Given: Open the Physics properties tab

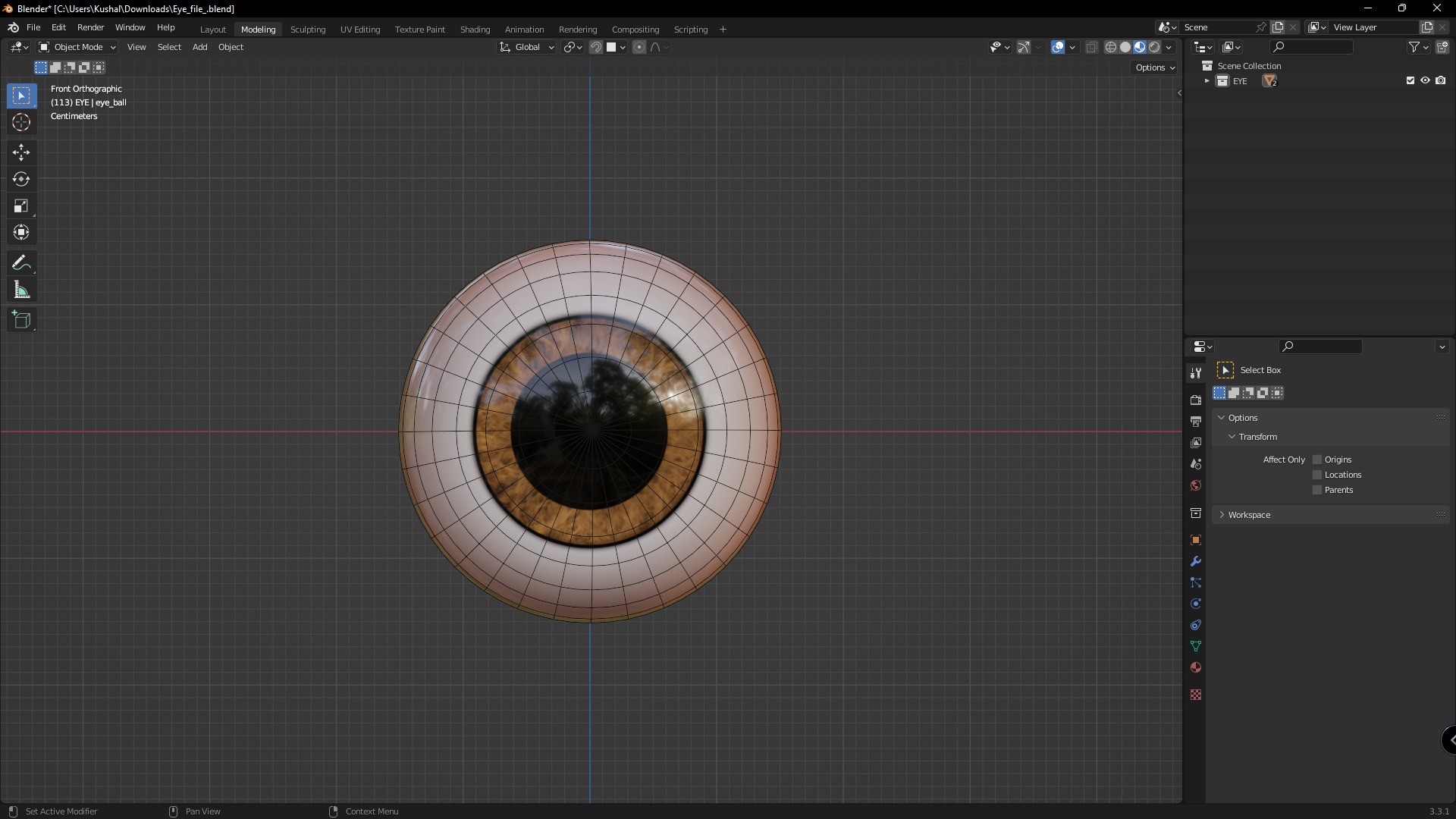Looking at the screenshot, I should pos(1196,604).
